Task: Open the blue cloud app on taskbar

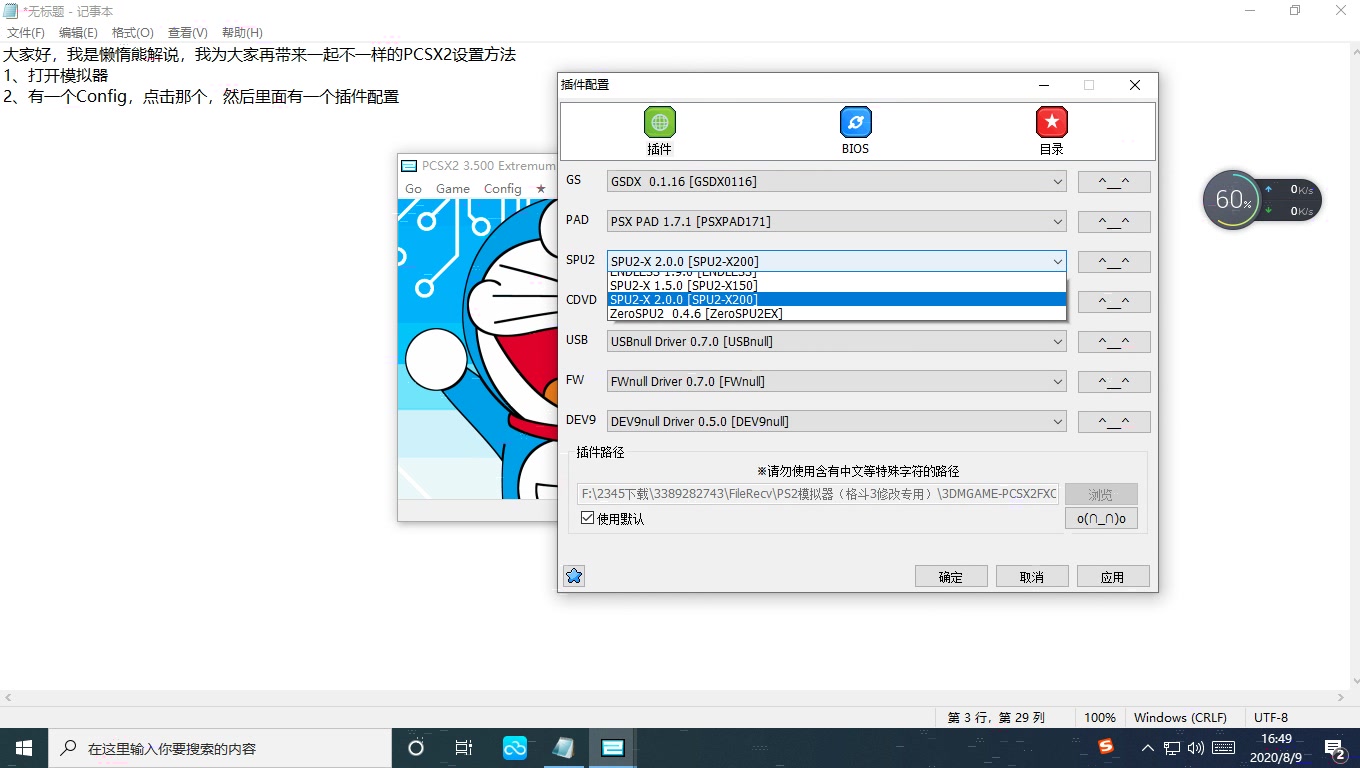Action: coord(515,748)
